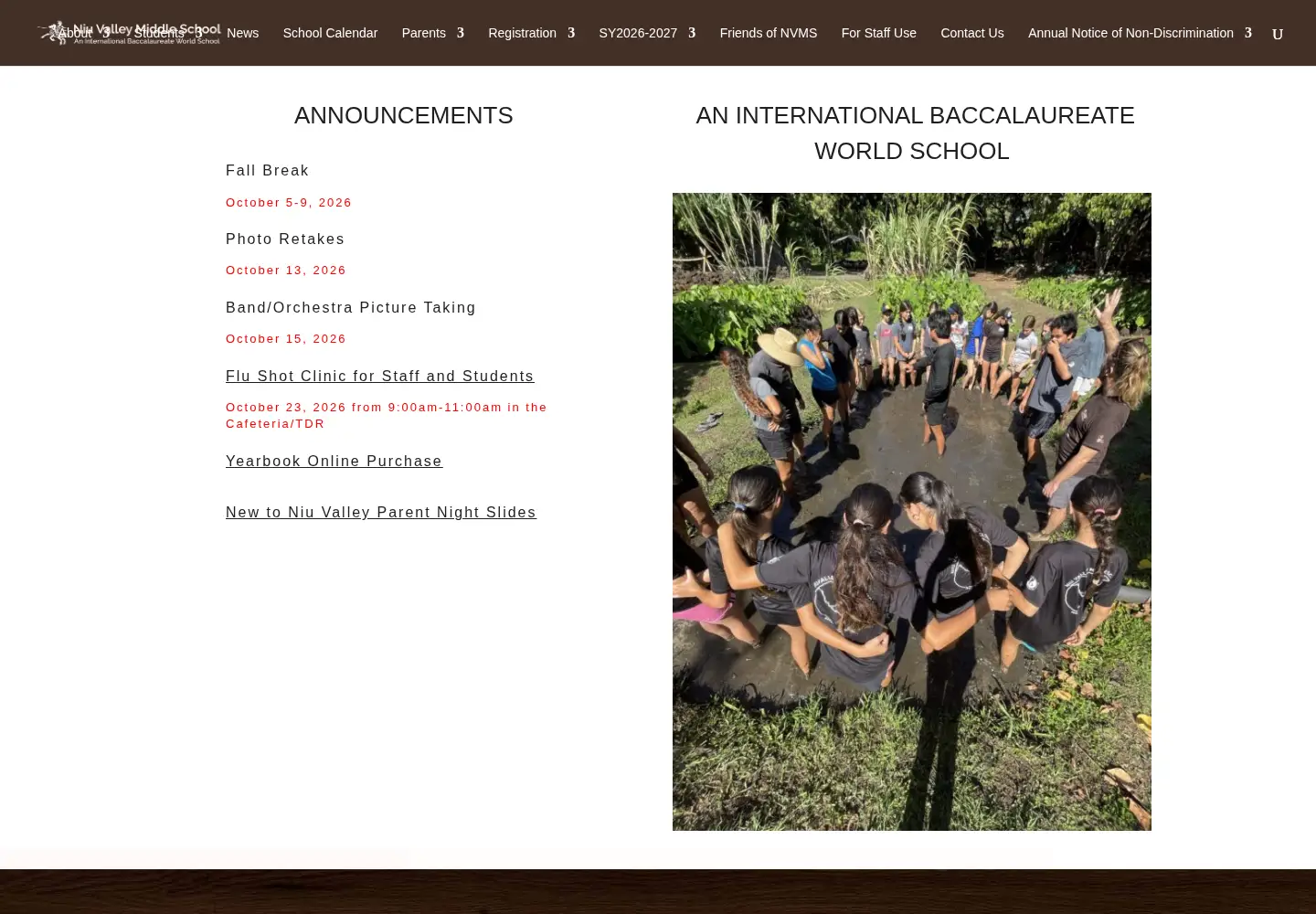Click the ANNOUNCEMENTS heading
The height and width of the screenshot is (914, 1316).
pyautogui.click(x=404, y=115)
